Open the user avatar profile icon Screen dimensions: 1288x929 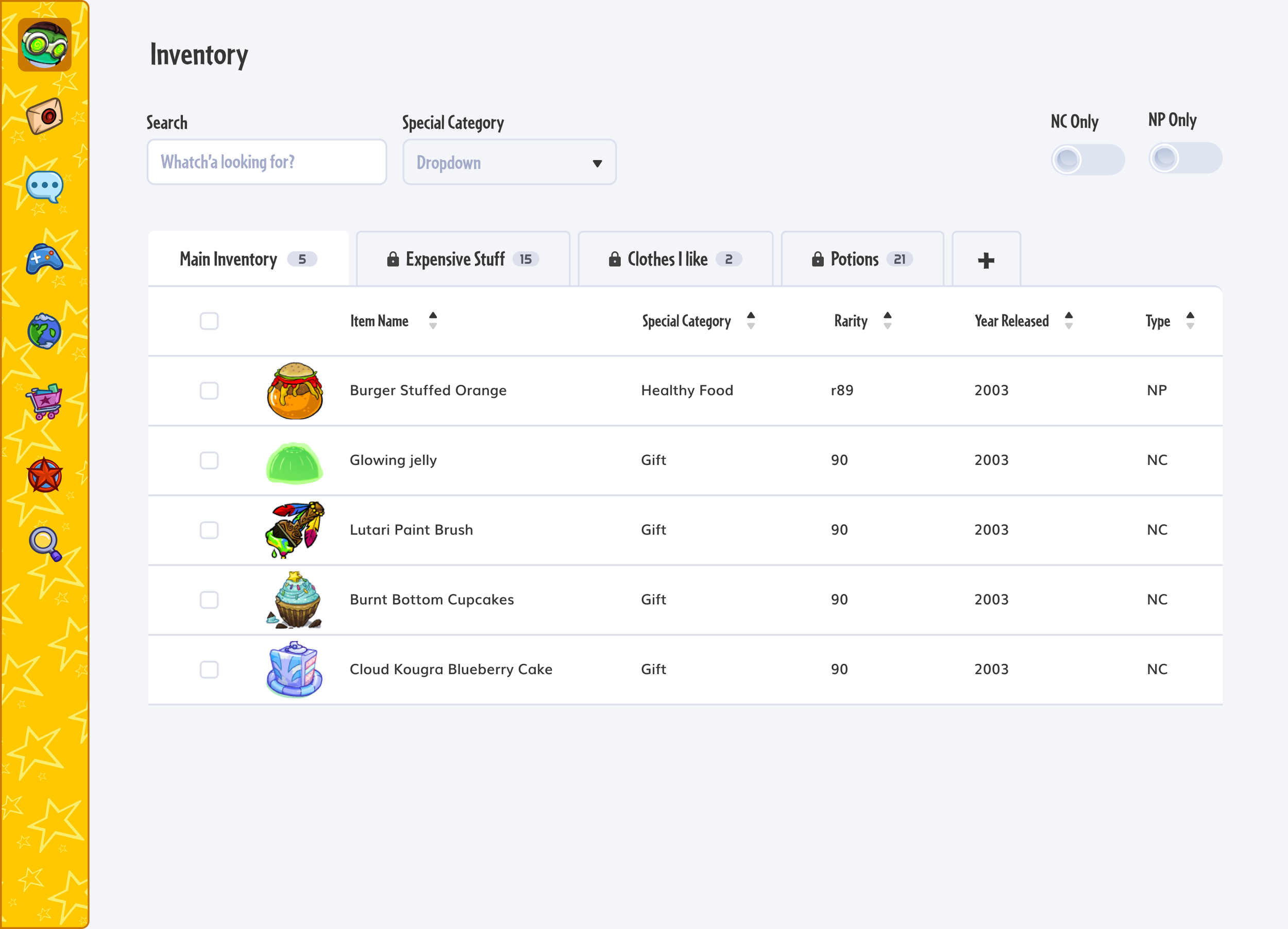(x=44, y=45)
